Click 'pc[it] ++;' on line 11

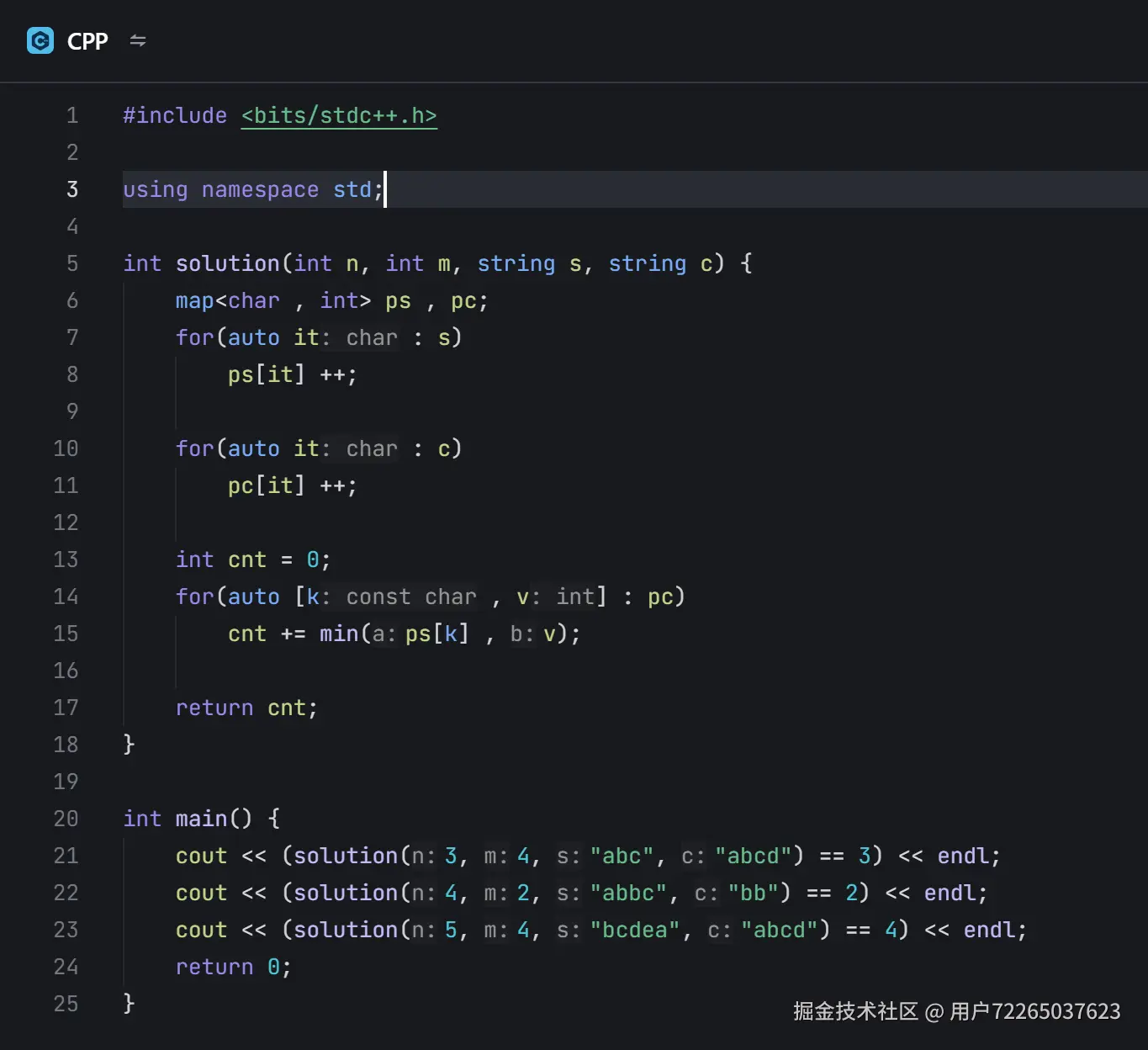point(292,485)
